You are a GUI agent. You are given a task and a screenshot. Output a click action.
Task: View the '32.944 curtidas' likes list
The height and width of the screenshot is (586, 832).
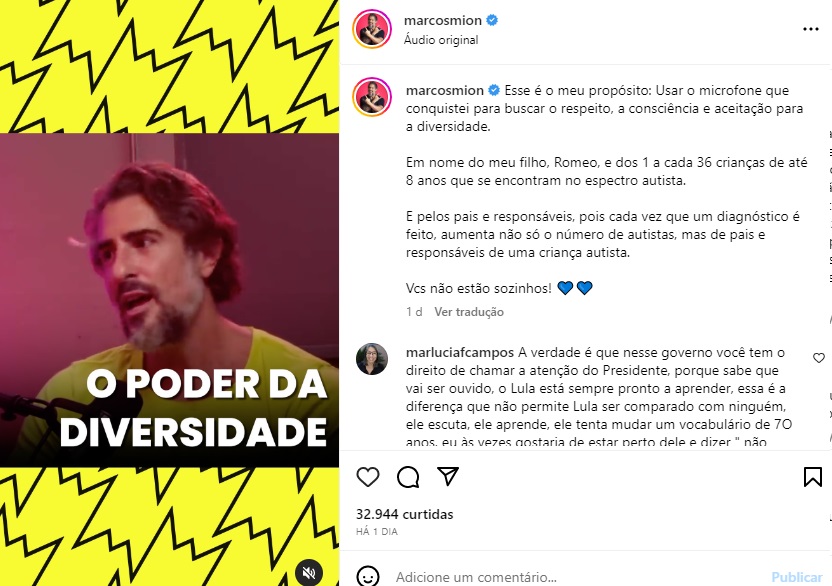(404, 514)
